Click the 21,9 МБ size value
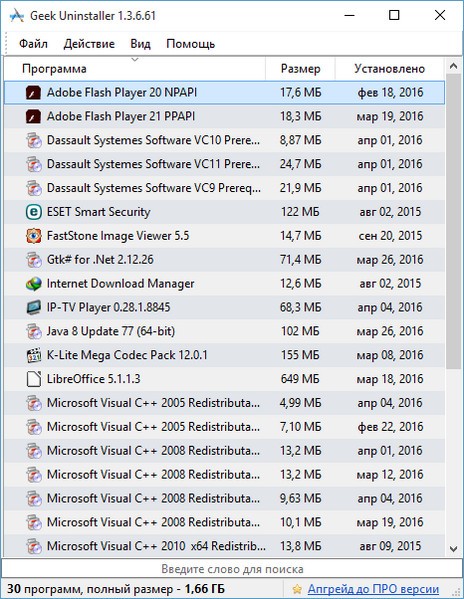The width and height of the screenshot is (464, 599). click(300, 188)
